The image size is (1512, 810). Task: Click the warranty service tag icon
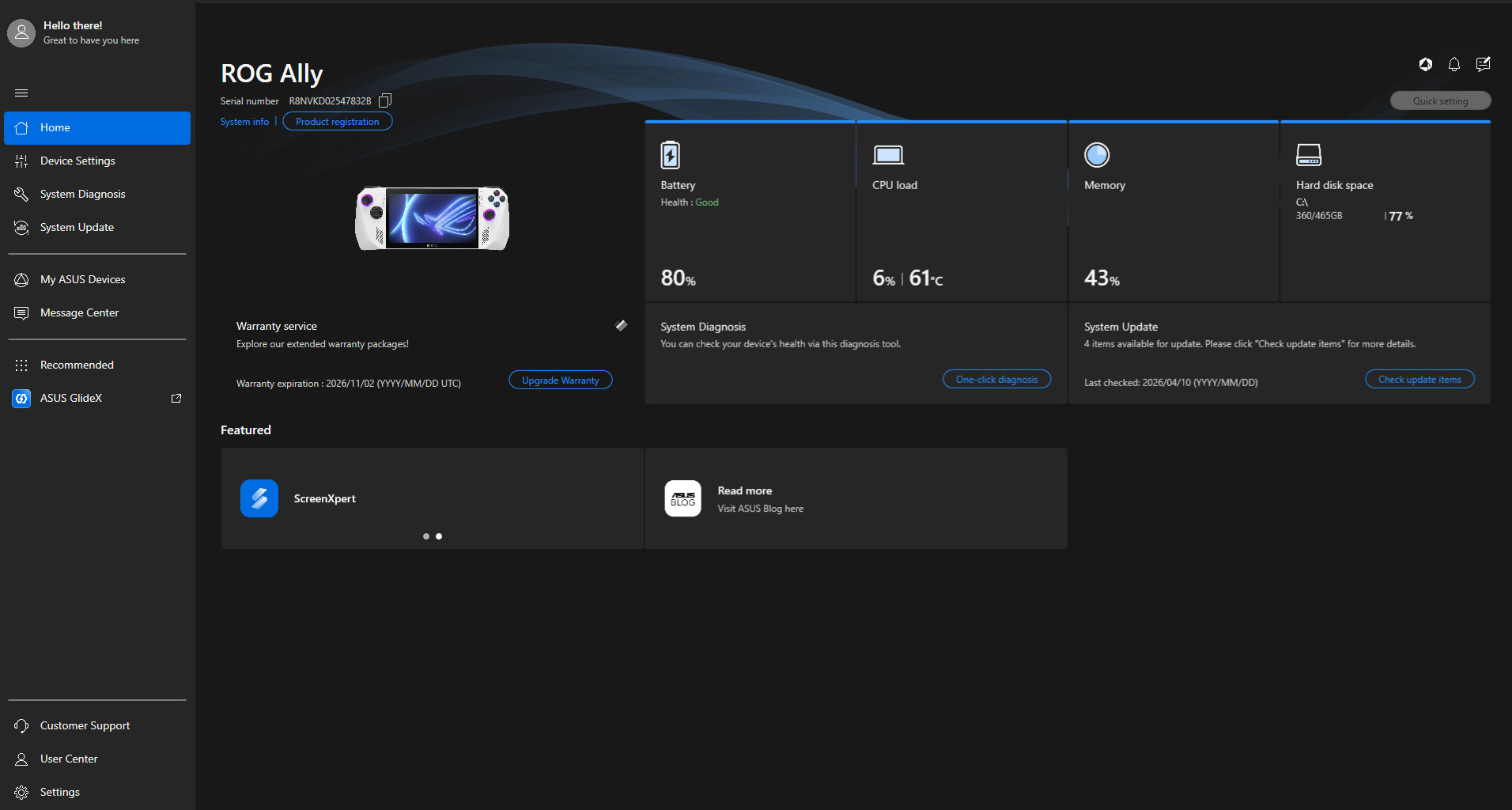622,325
